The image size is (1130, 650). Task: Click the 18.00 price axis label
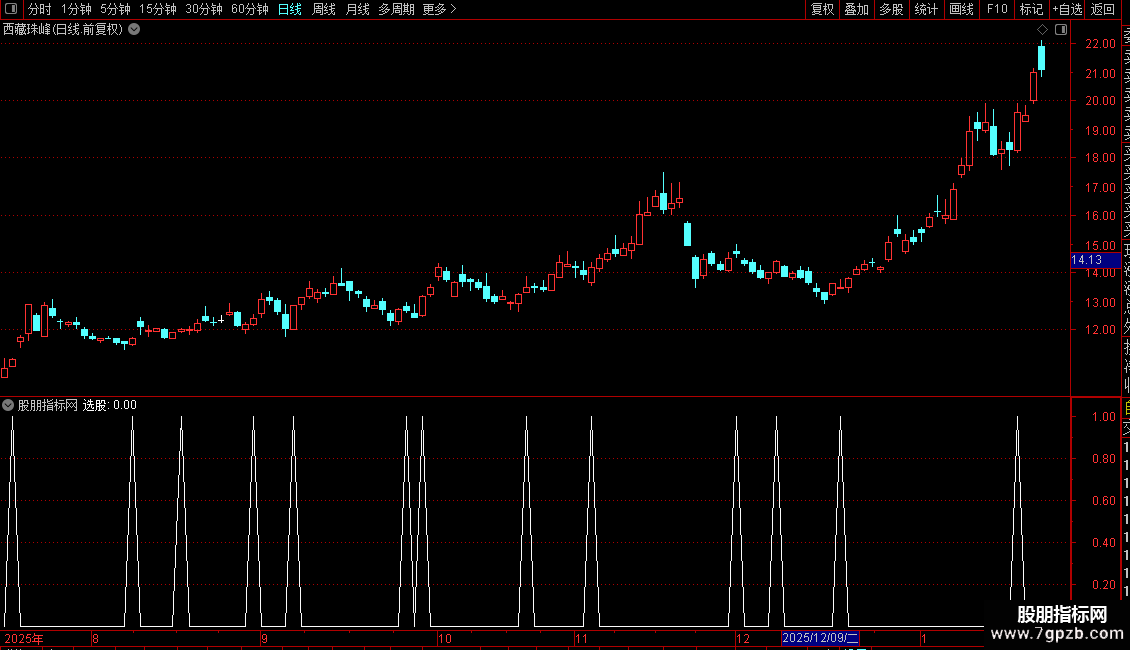1100,158
